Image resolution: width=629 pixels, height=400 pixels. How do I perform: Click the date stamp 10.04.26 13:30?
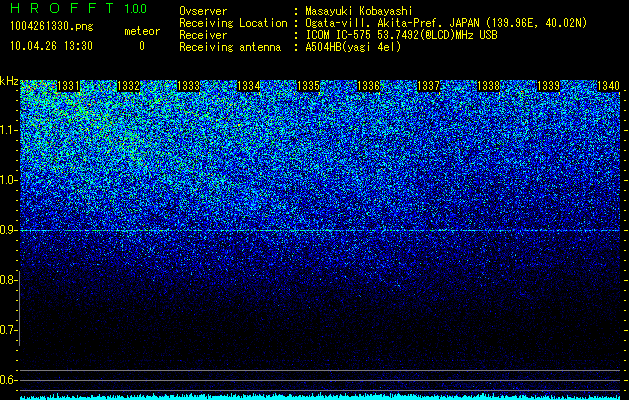(x=51, y=46)
